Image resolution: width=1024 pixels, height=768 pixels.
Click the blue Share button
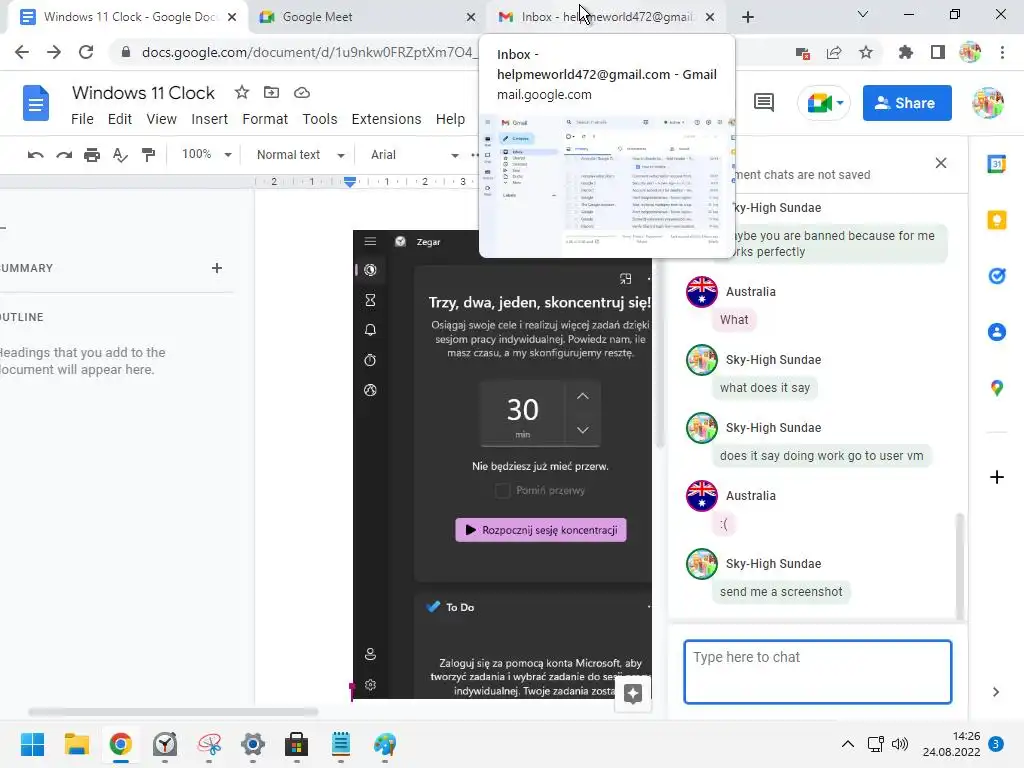click(906, 103)
